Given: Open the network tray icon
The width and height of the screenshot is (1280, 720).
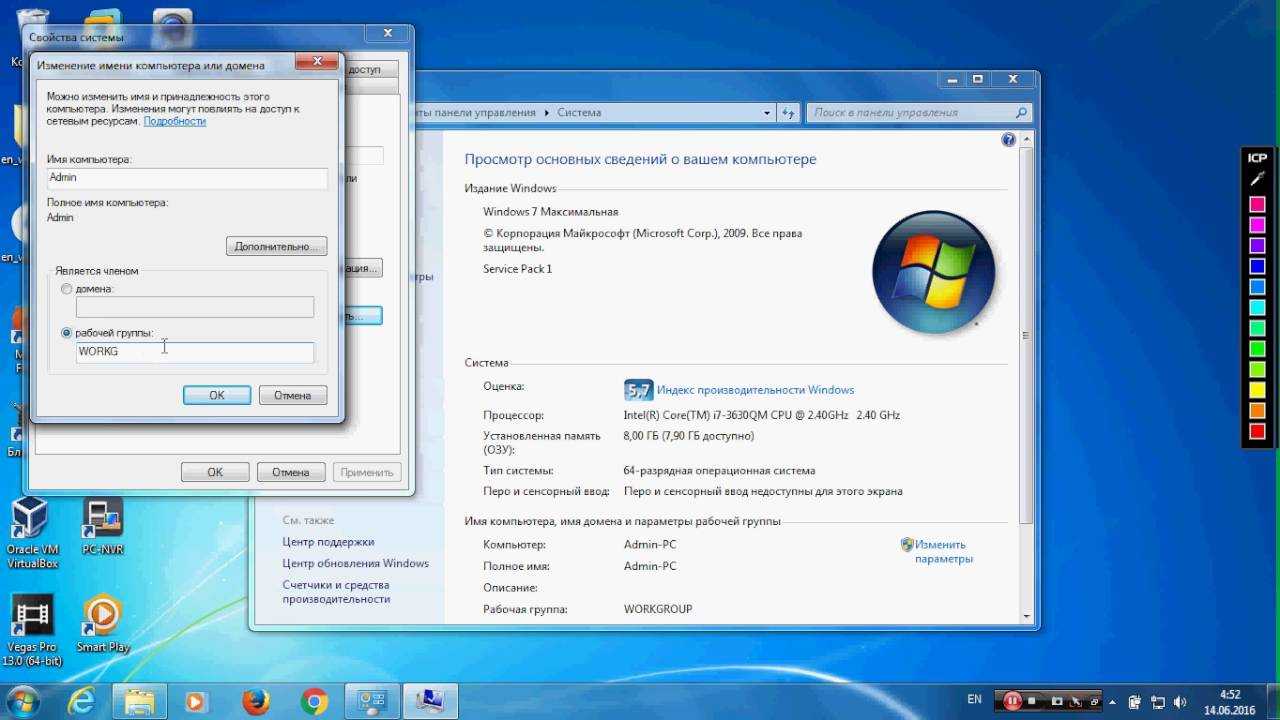Looking at the screenshot, I should [x=1158, y=701].
